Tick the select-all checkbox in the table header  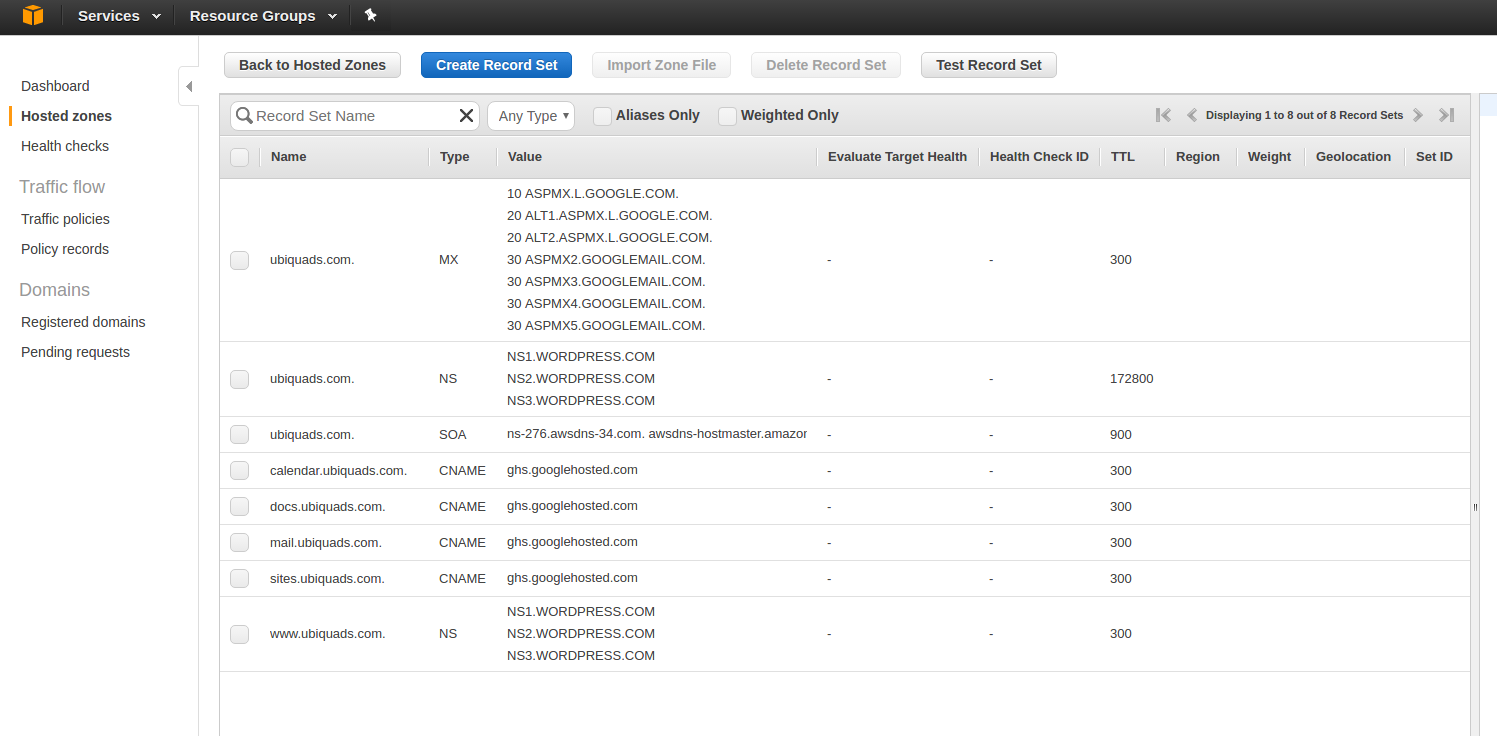239,157
